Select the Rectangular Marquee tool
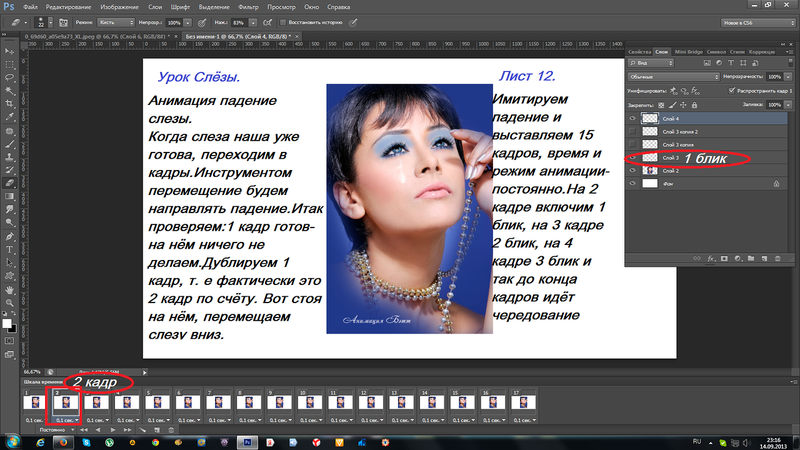 click(x=9, y=65)
